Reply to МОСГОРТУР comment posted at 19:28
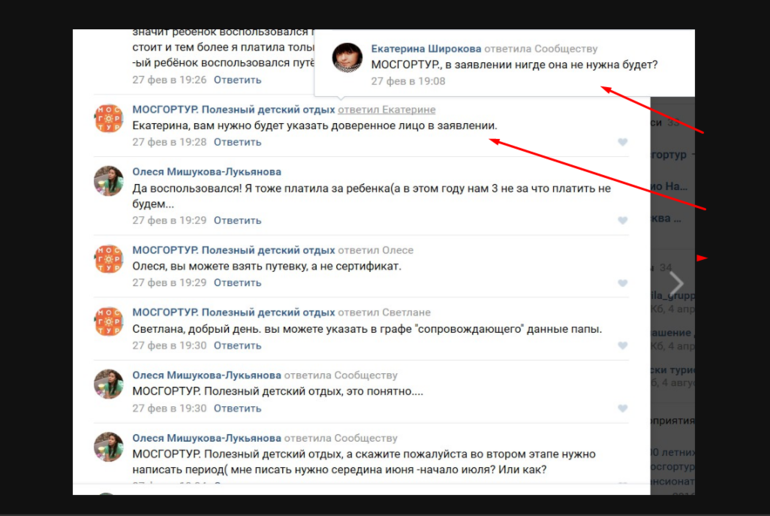770x516 pixels. point(237,142)
